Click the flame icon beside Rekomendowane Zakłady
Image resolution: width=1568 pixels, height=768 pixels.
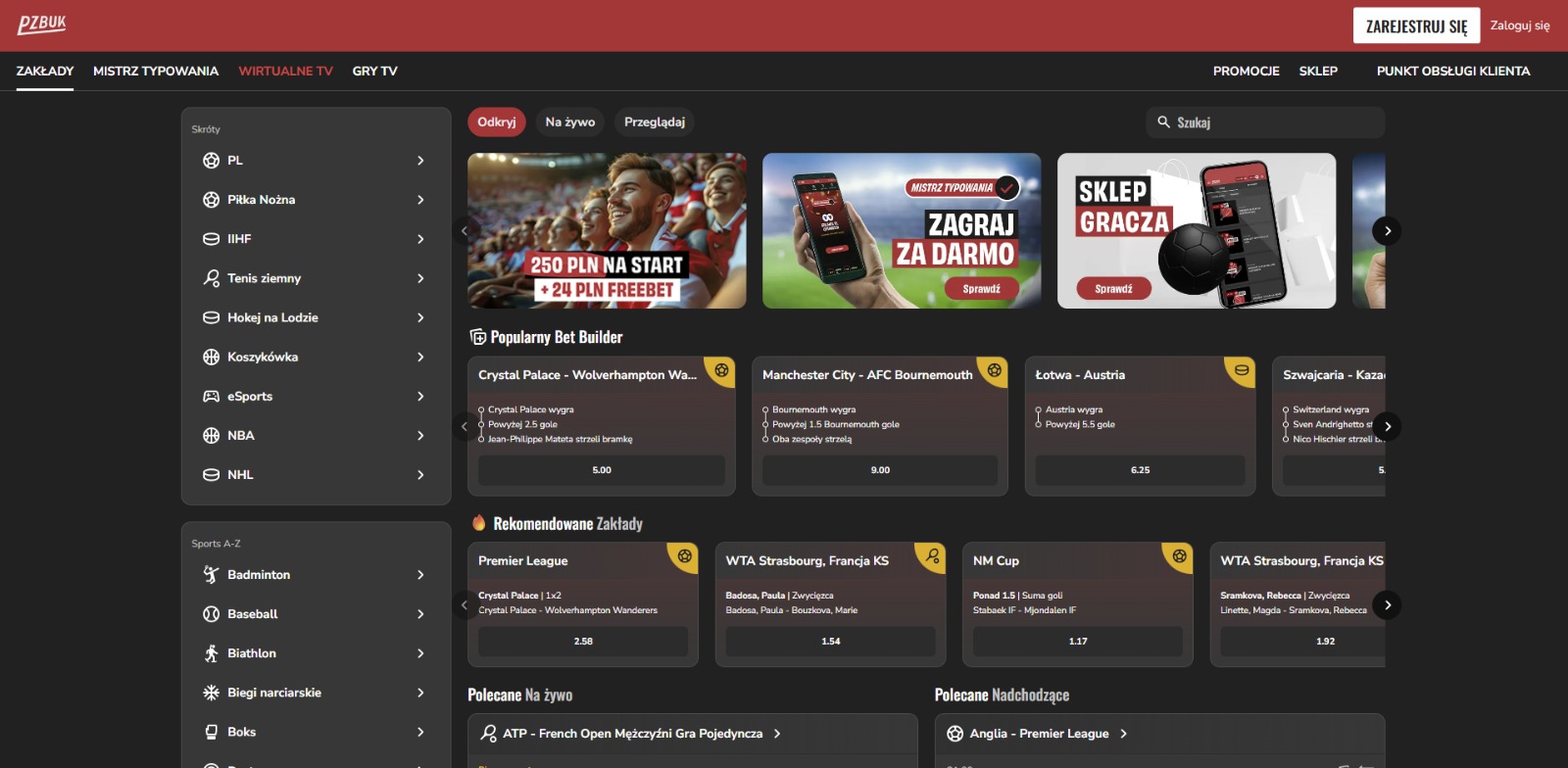click(x=478, y=523)
